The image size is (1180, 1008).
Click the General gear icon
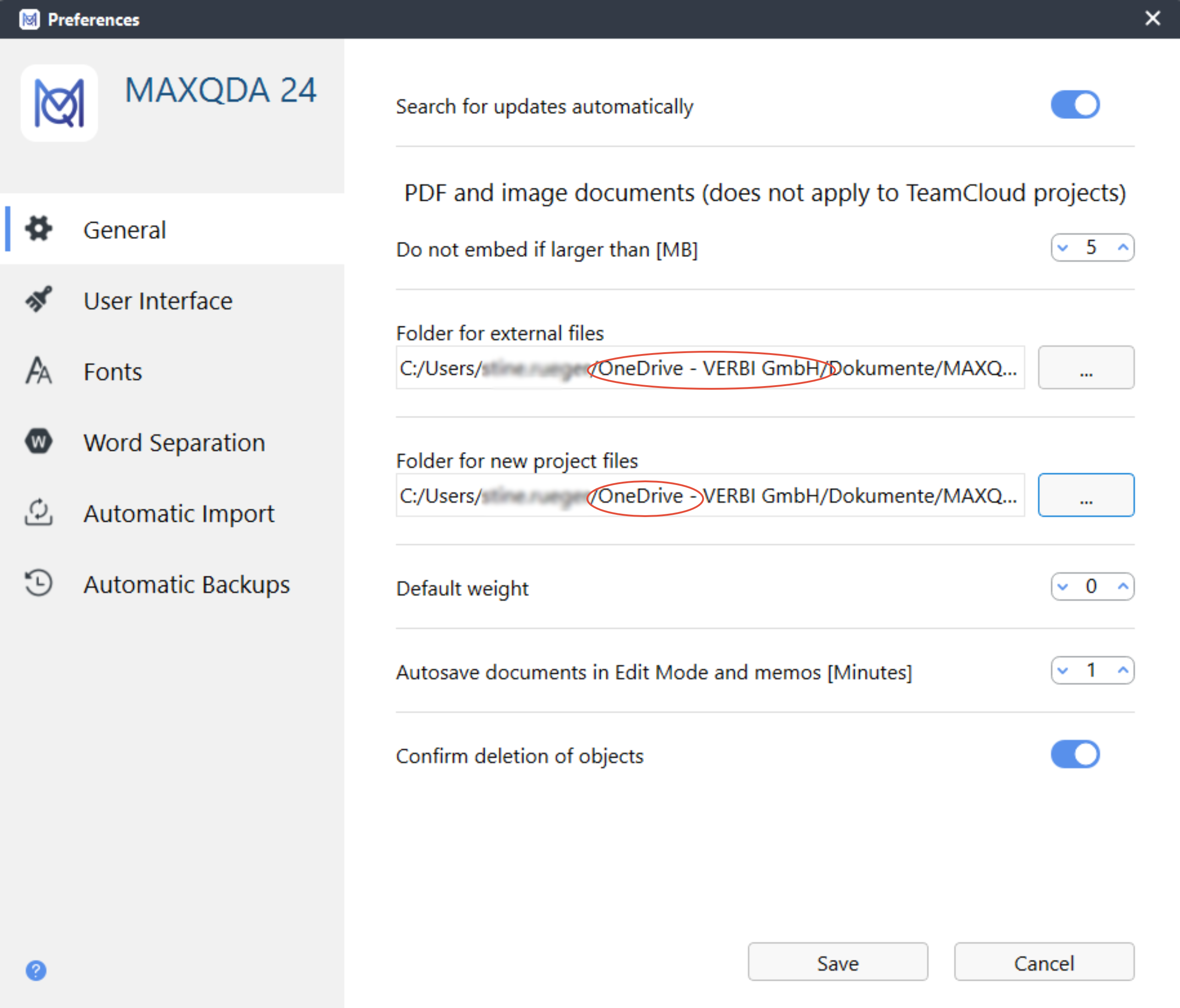(x=39, y=229)
